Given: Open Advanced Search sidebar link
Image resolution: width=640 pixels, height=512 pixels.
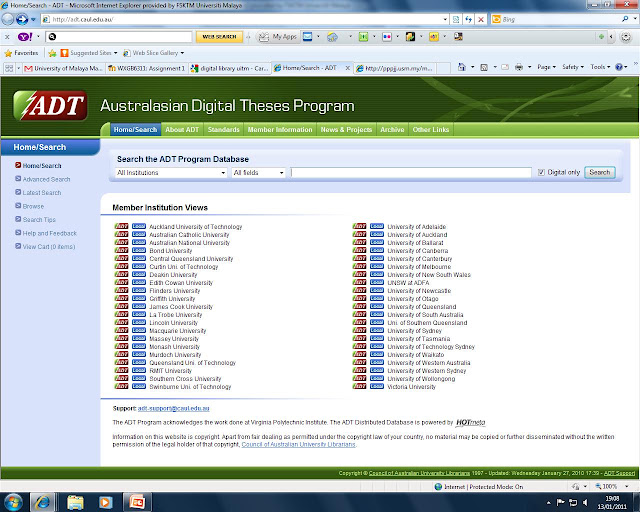Looking at the screenshot, I should pos(46,179).
